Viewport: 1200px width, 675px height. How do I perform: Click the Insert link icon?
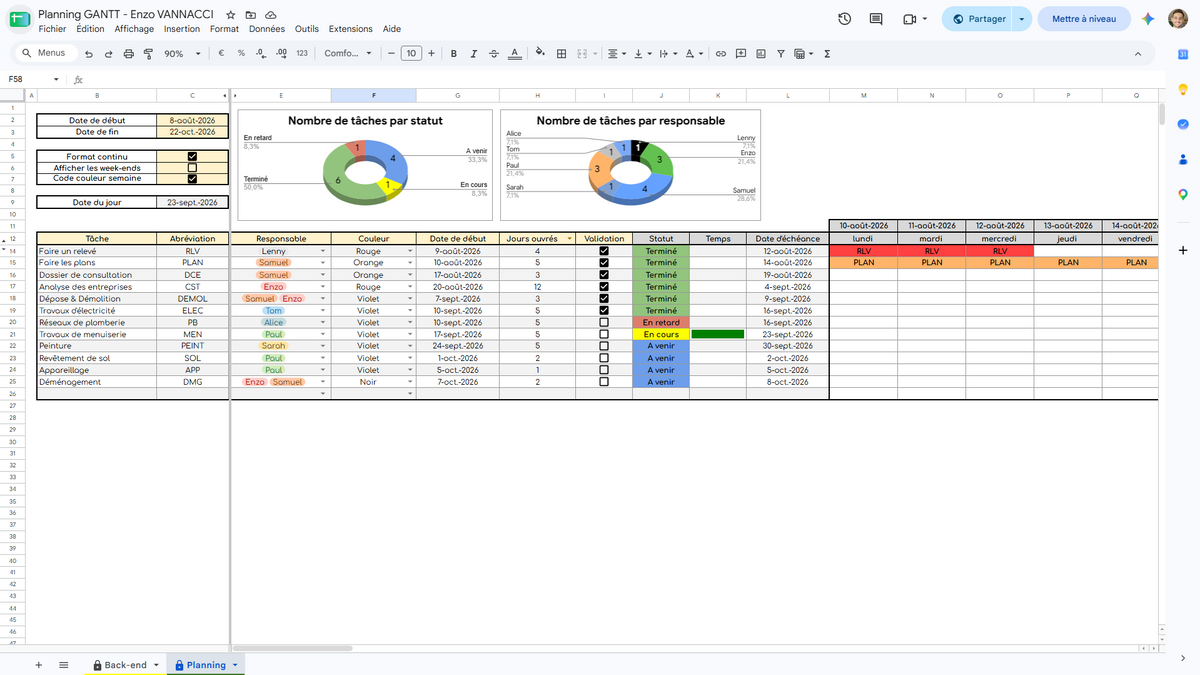(x=720, y=54)
